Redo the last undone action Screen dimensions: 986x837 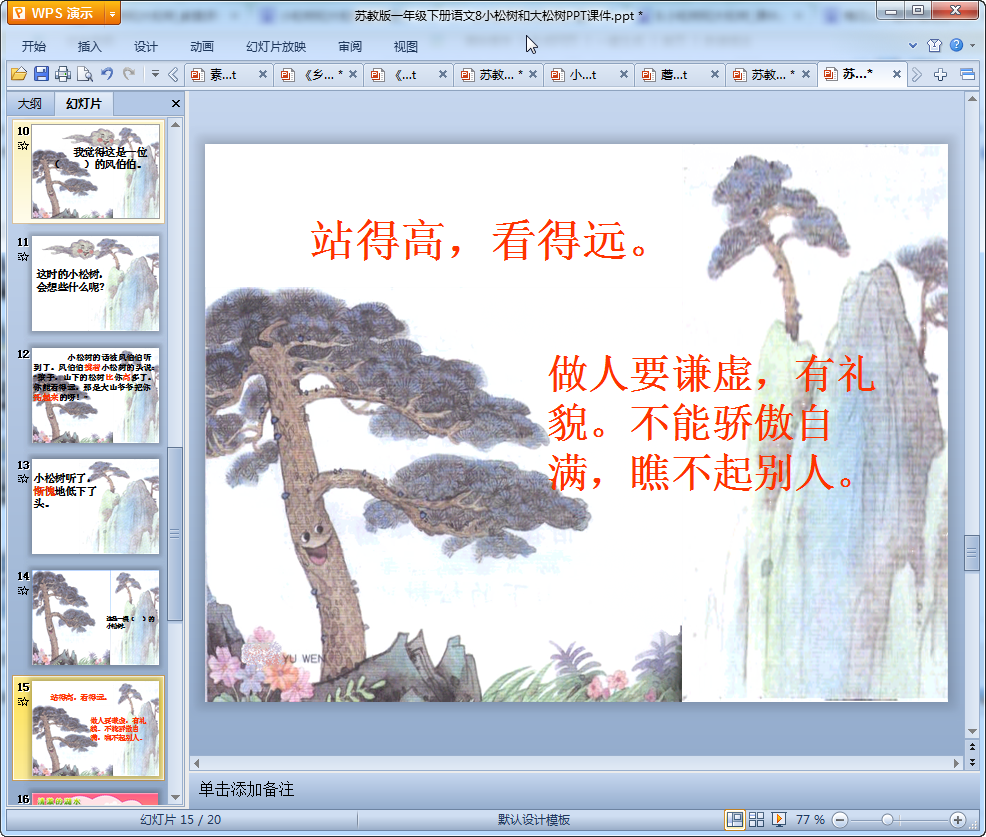(x=130, y=74)
